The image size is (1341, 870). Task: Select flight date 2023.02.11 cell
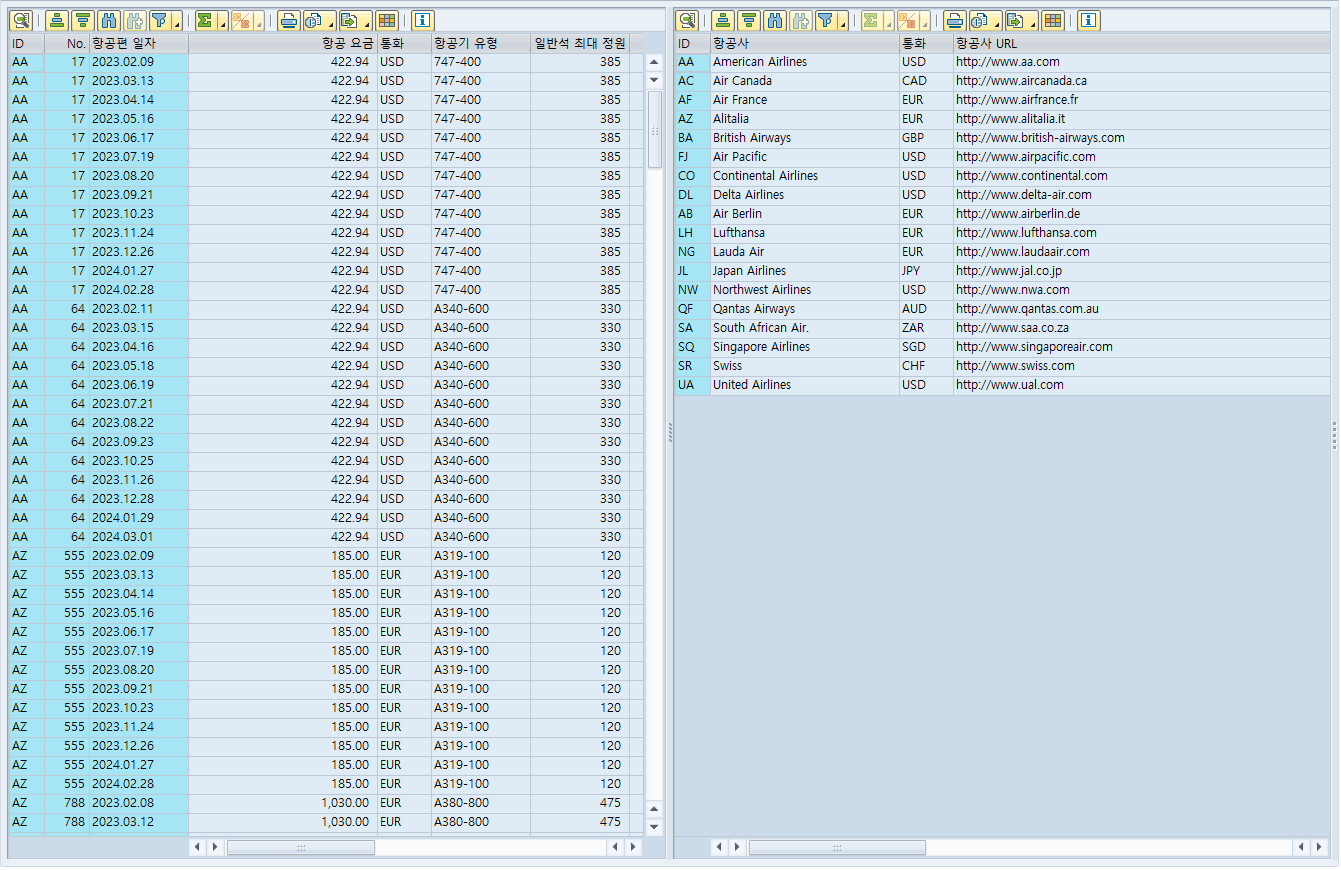[138, 309]
